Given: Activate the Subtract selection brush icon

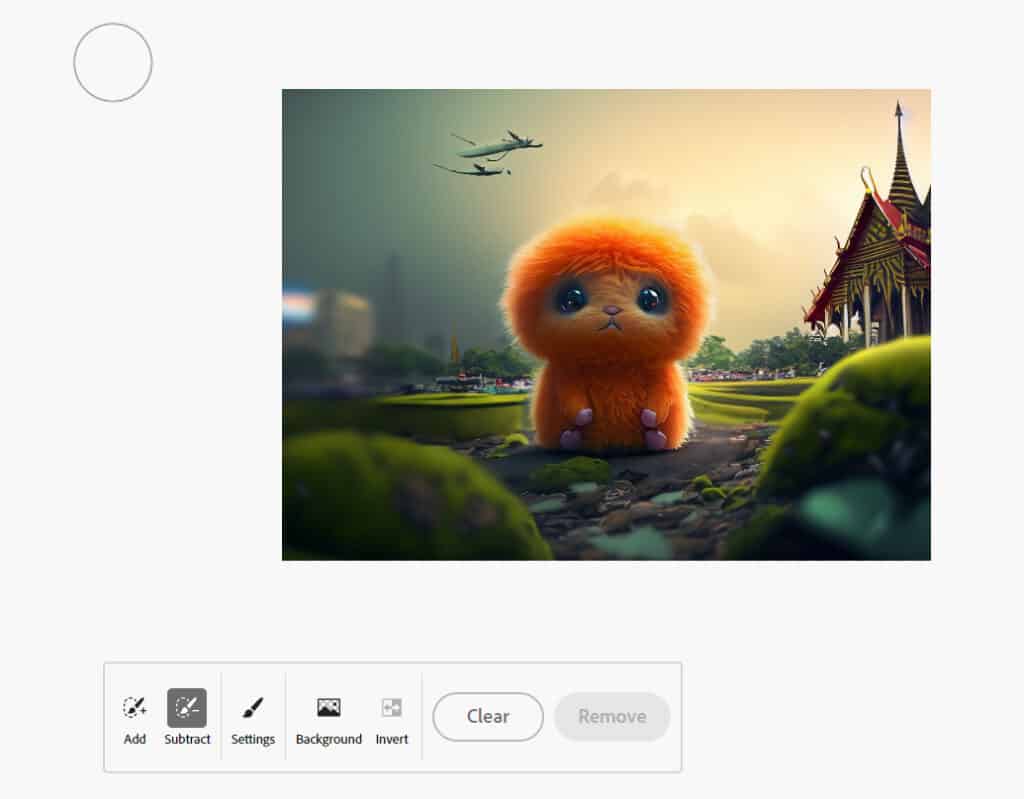Looking at the screenshot, I should (187, 707).
